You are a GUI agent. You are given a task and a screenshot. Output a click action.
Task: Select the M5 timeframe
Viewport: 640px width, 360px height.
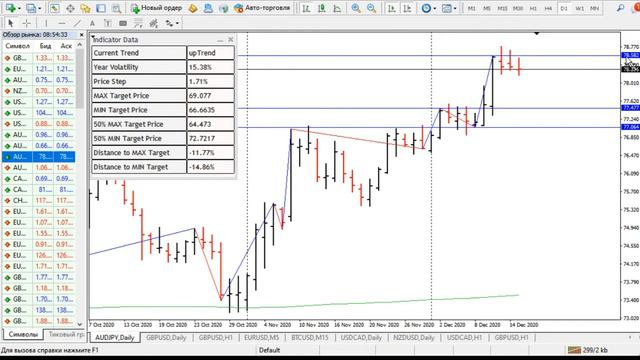pos(487,8)
